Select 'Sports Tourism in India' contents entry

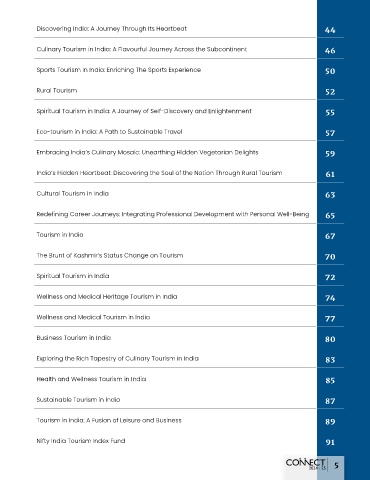[x=119, y=70]
